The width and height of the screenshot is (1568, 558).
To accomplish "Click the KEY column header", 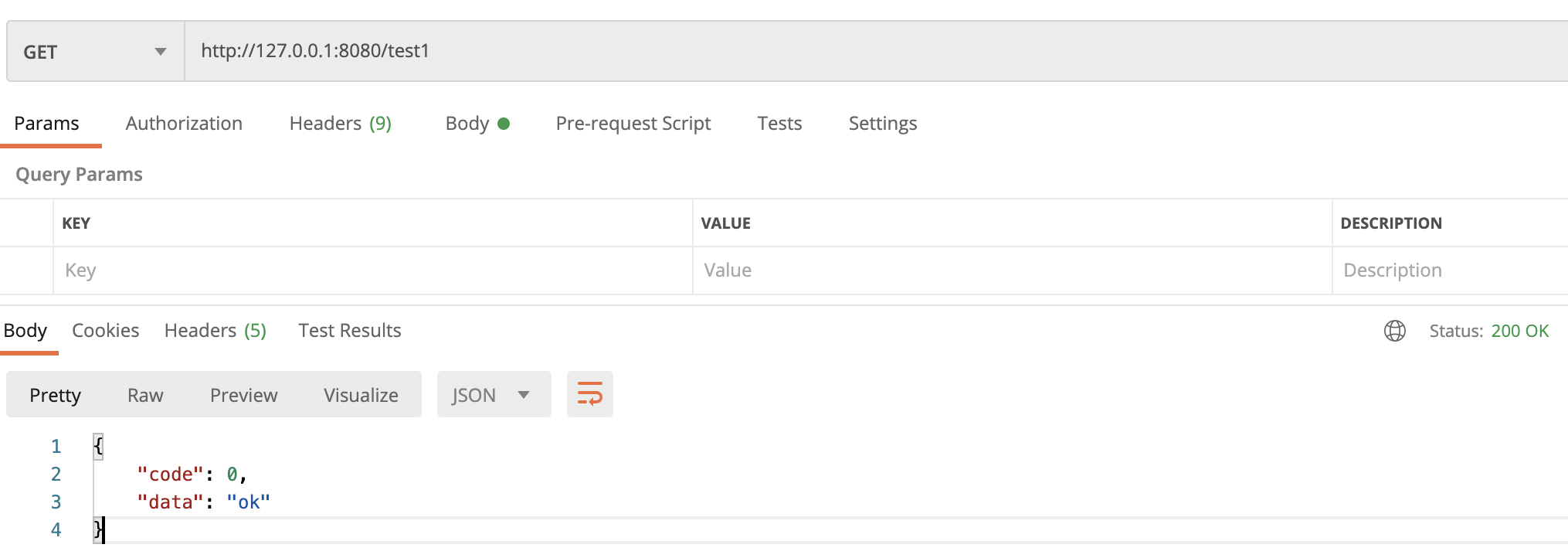I will tap(76, 223).
